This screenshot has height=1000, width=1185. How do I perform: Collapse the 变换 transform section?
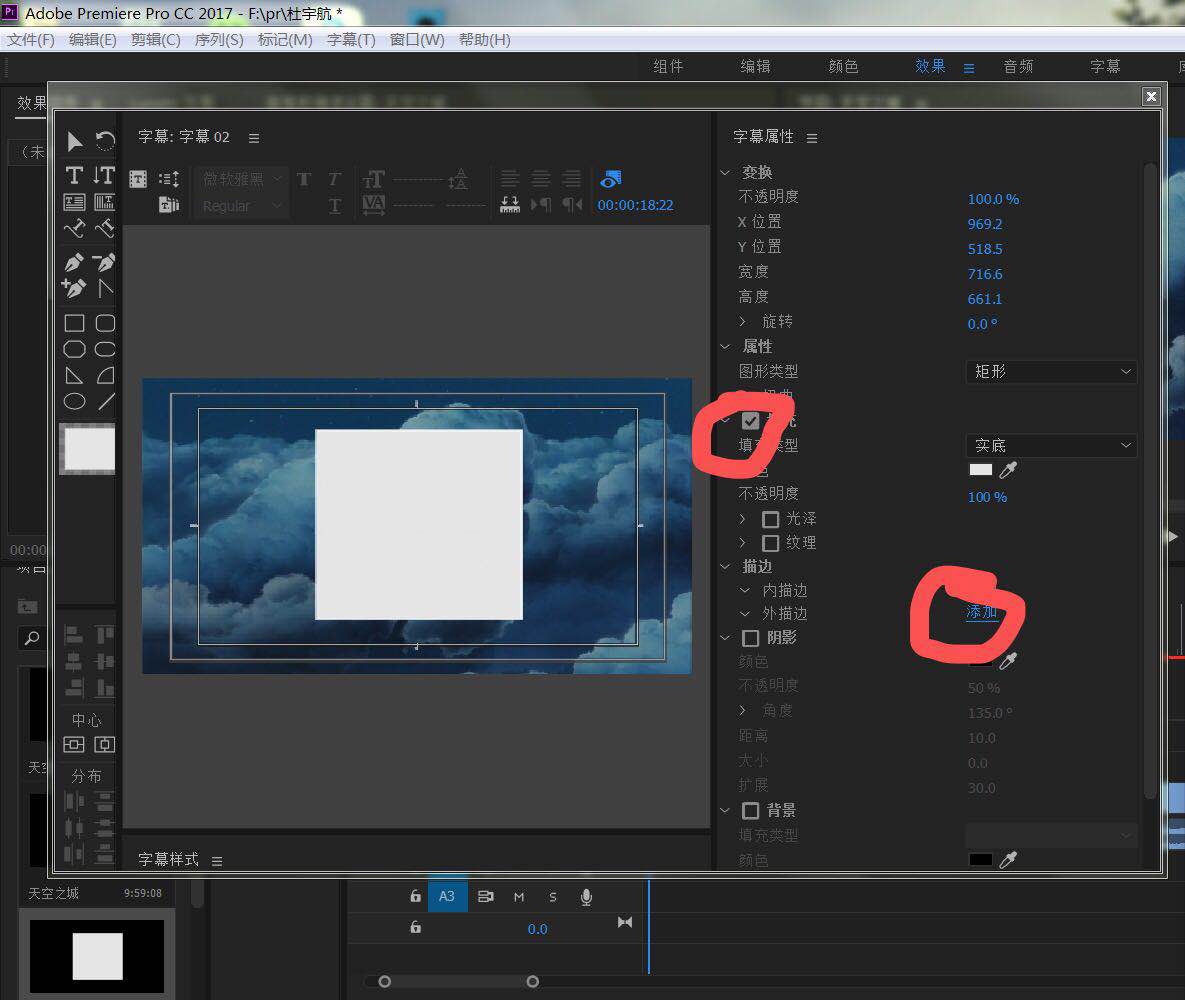pos(726,173)
